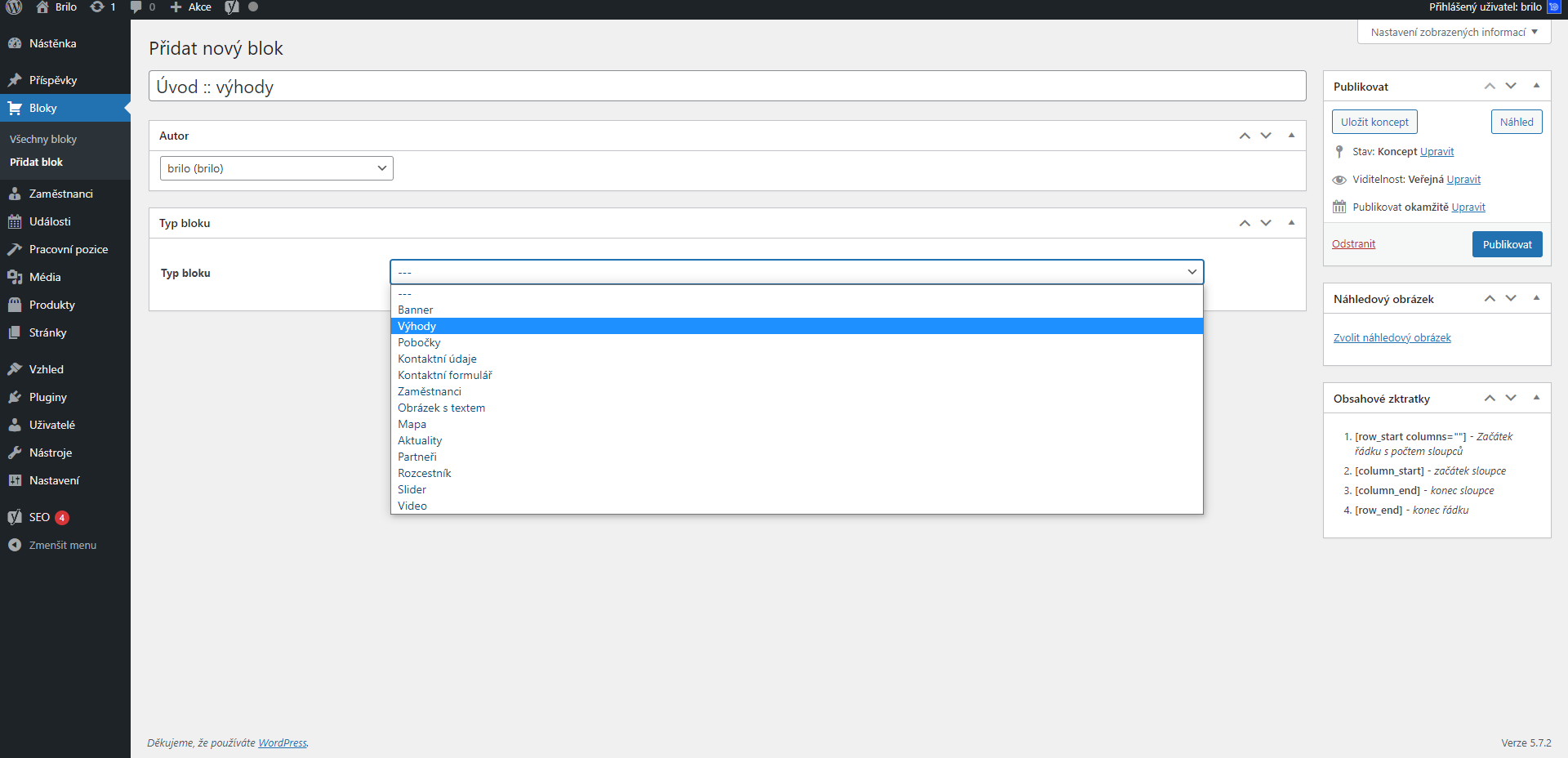The height and width of the screenshot is (758, 1568).
Task: Open Všechny bloky submenu item
Action: (43, 139)
